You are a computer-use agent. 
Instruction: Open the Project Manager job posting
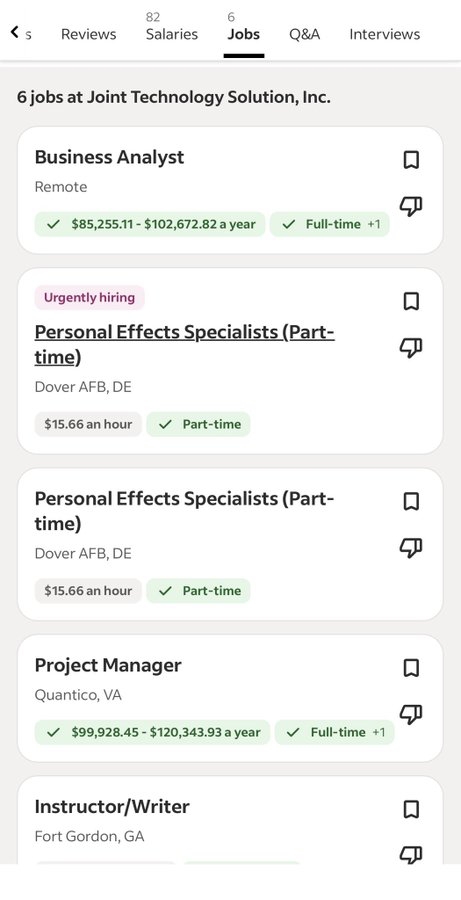point(108,666)
